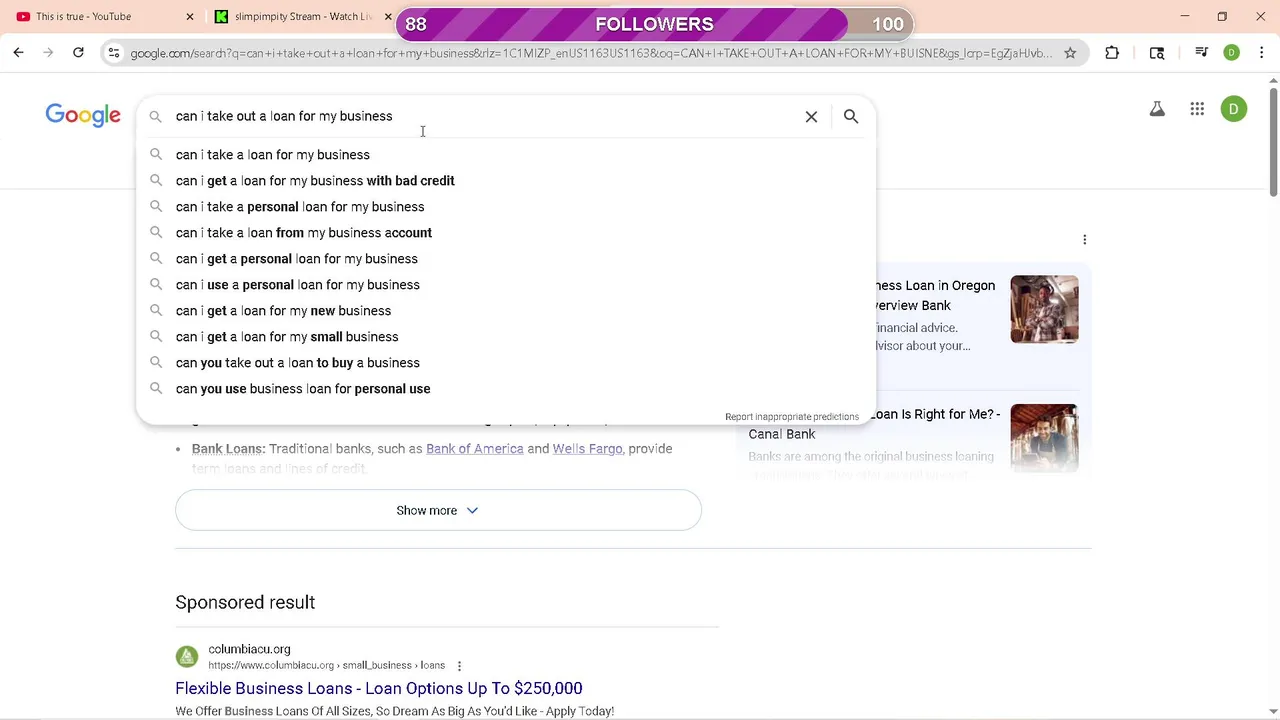The width and height of the screenshot is (1280, 720).
Task: Click the page vertical scrollbar
Action: [x=1273, y=140]
